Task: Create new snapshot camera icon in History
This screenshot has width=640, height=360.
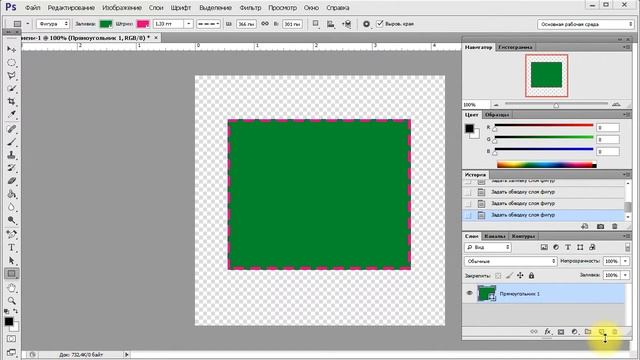Action: pos(600,226)
